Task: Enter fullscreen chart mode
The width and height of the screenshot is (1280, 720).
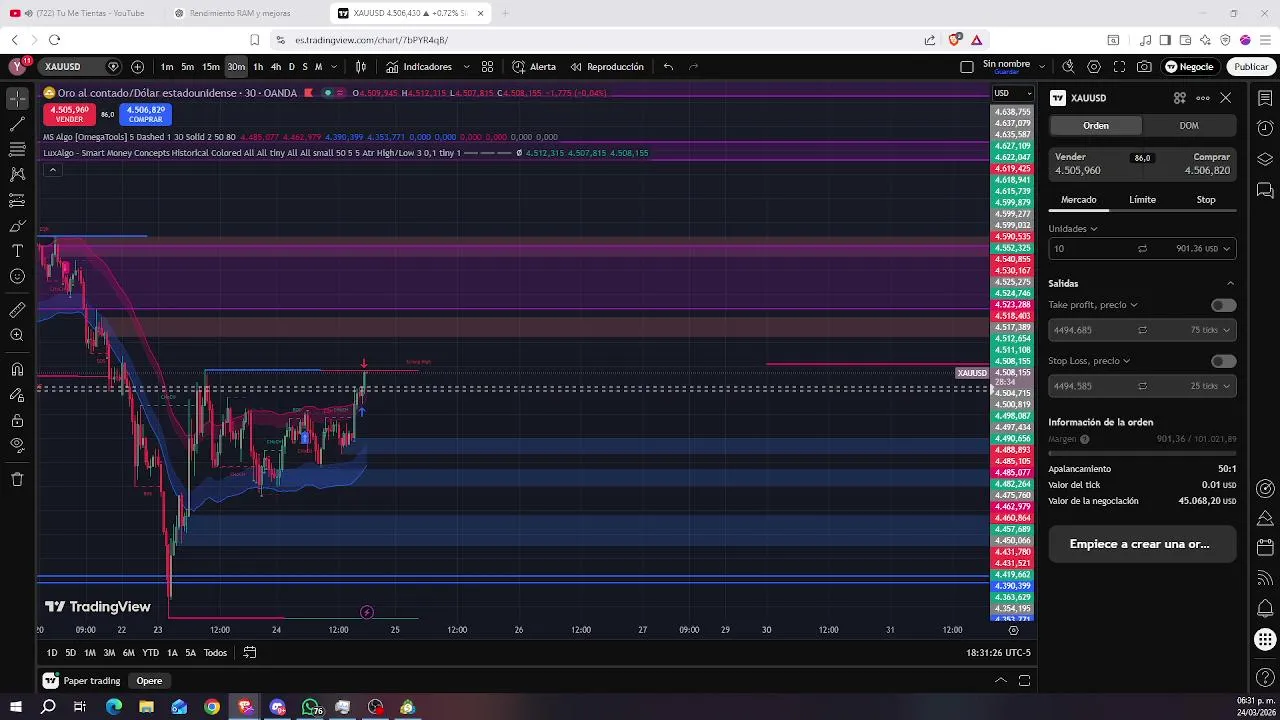Action: [1119, 67]
